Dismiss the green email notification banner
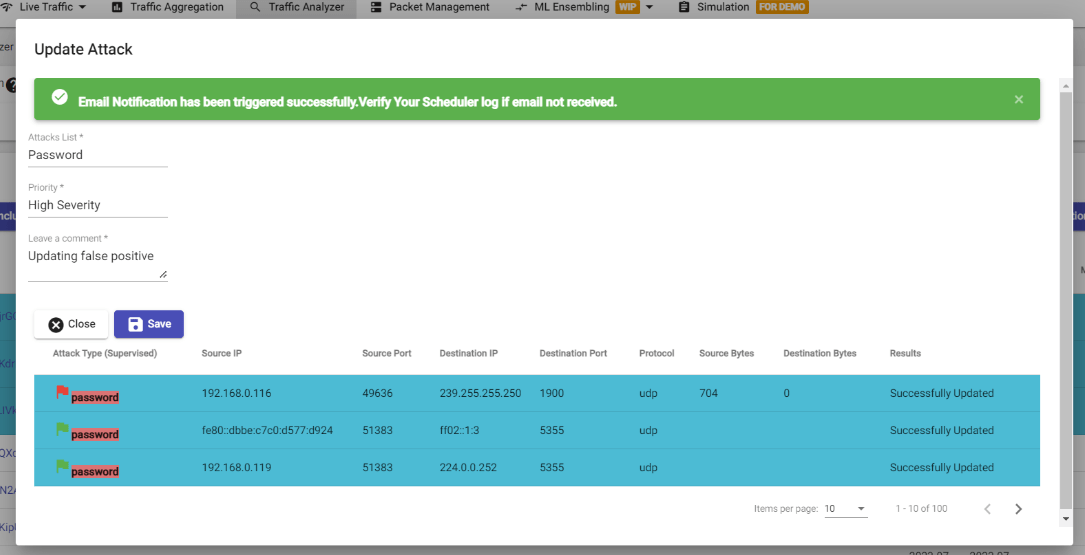This screenshot has width=1085, height=555. 1019,100
